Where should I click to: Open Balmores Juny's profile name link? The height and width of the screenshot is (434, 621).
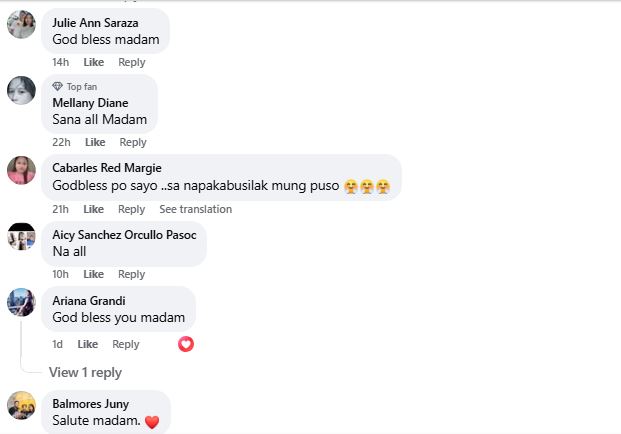[x=90, y=404]
